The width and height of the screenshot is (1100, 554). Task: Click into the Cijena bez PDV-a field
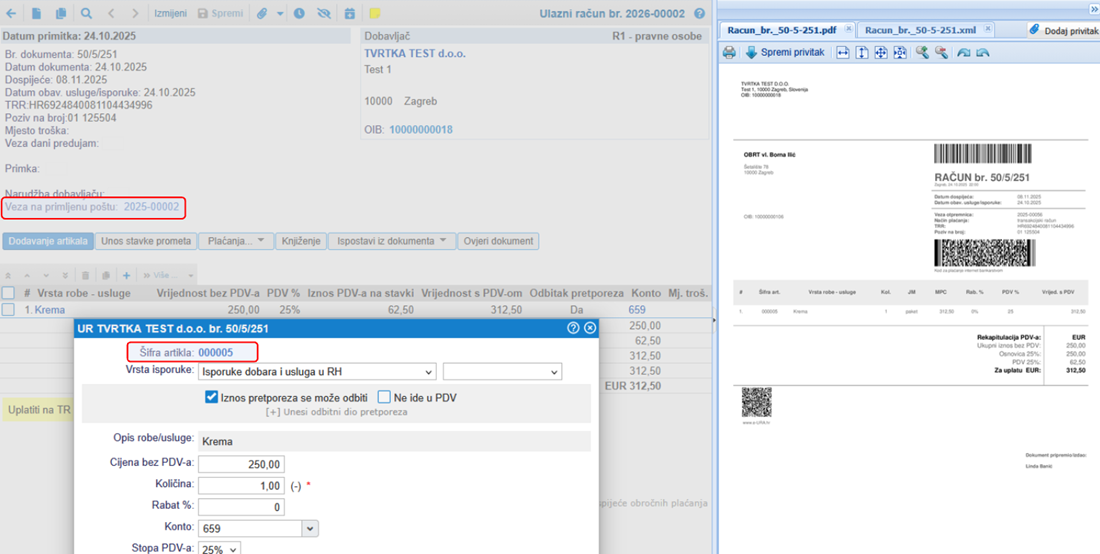point(241,464)
